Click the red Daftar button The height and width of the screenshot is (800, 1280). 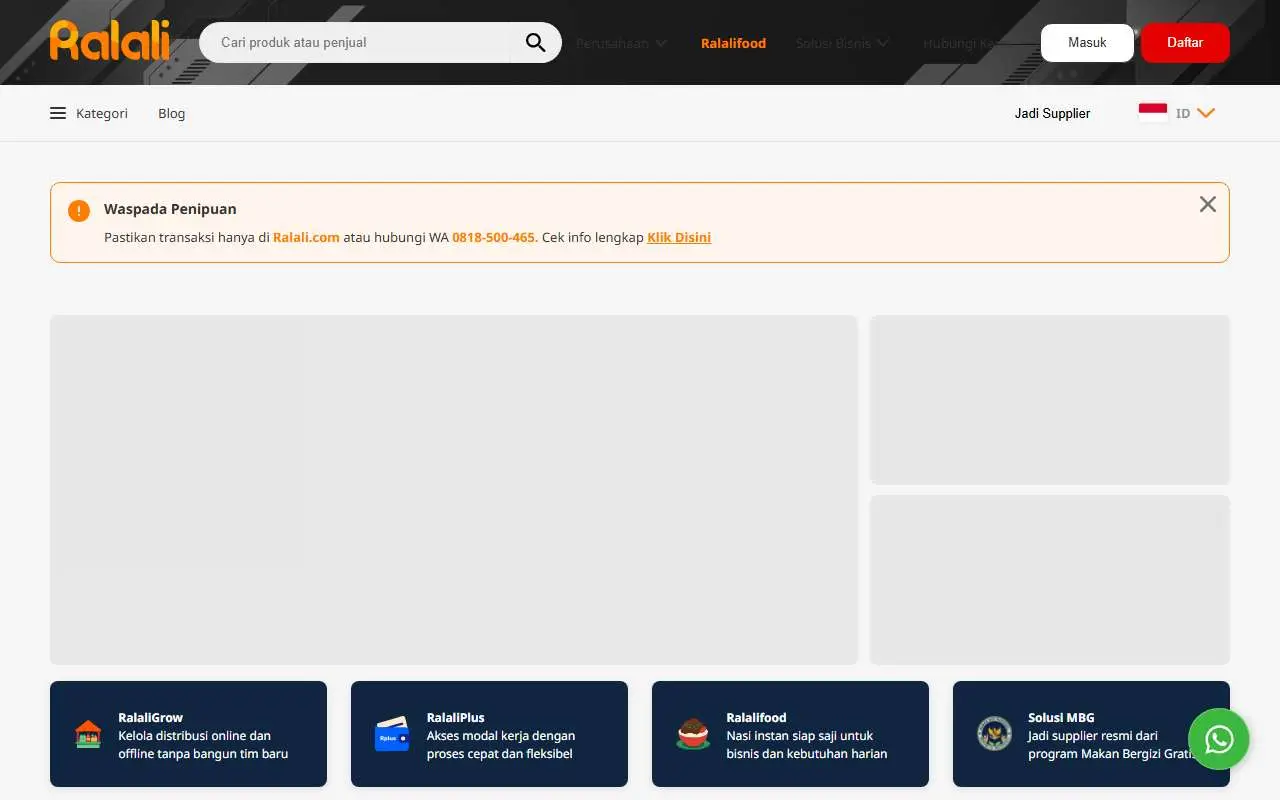tap(1185, 43)
